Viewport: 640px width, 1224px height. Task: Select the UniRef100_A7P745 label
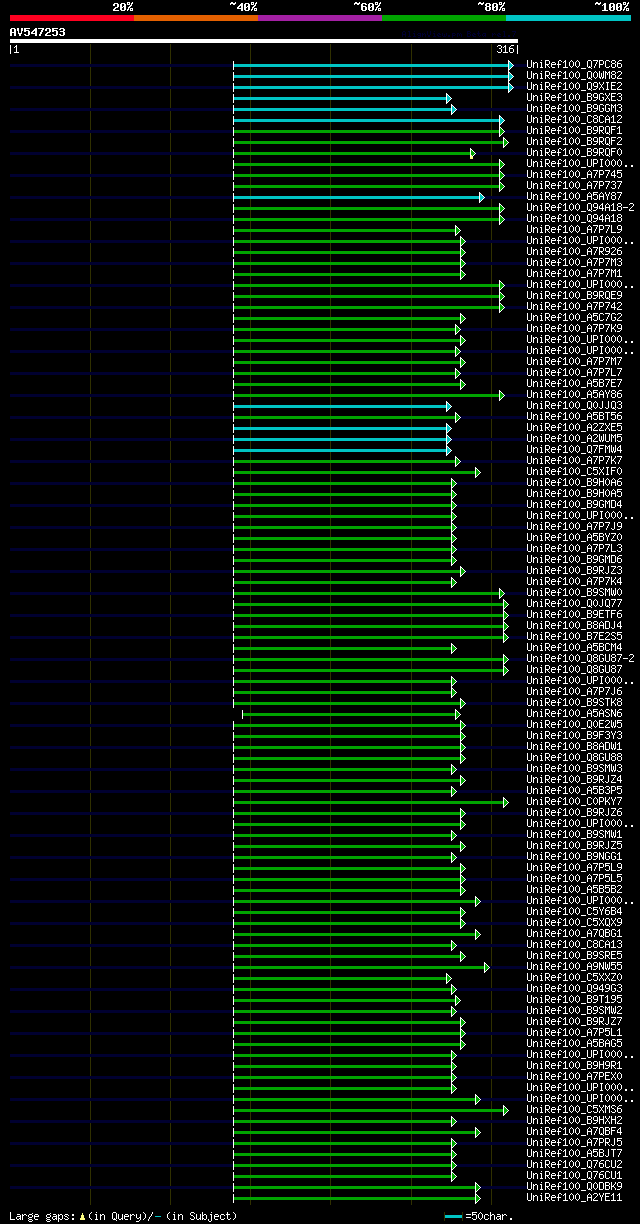pyautogui.click(x=574, y=174)
